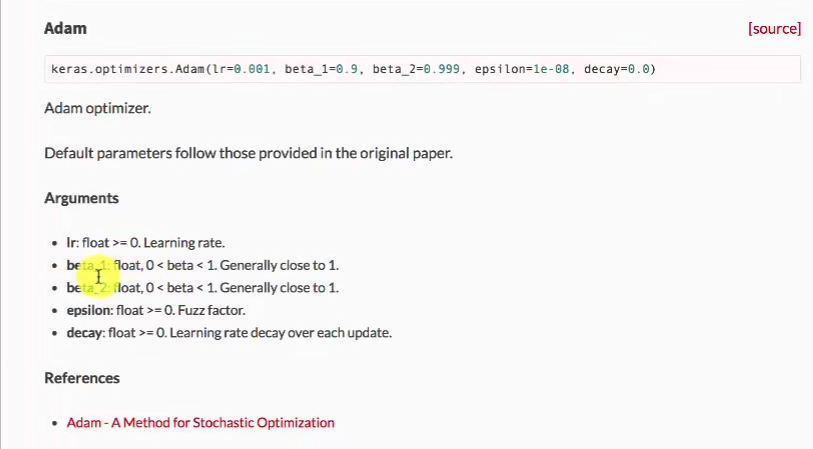Click beta_2=0.999 in the code signature

(x=416, y=69)
